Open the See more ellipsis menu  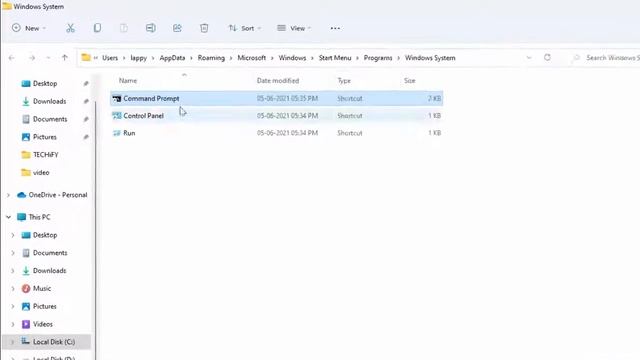tap(335, 28)
